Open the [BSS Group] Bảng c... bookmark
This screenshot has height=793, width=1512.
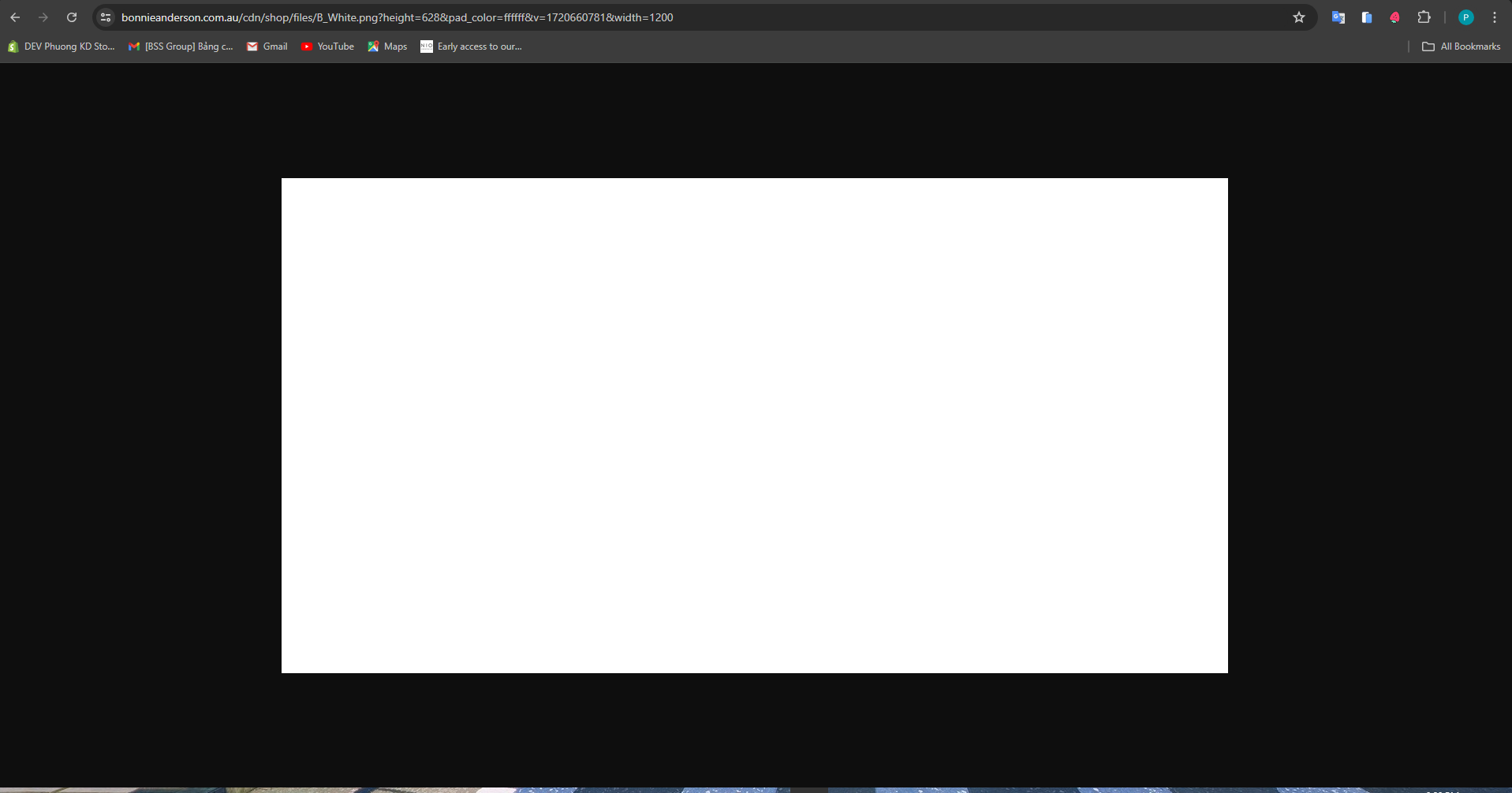[x=181, y=47]
